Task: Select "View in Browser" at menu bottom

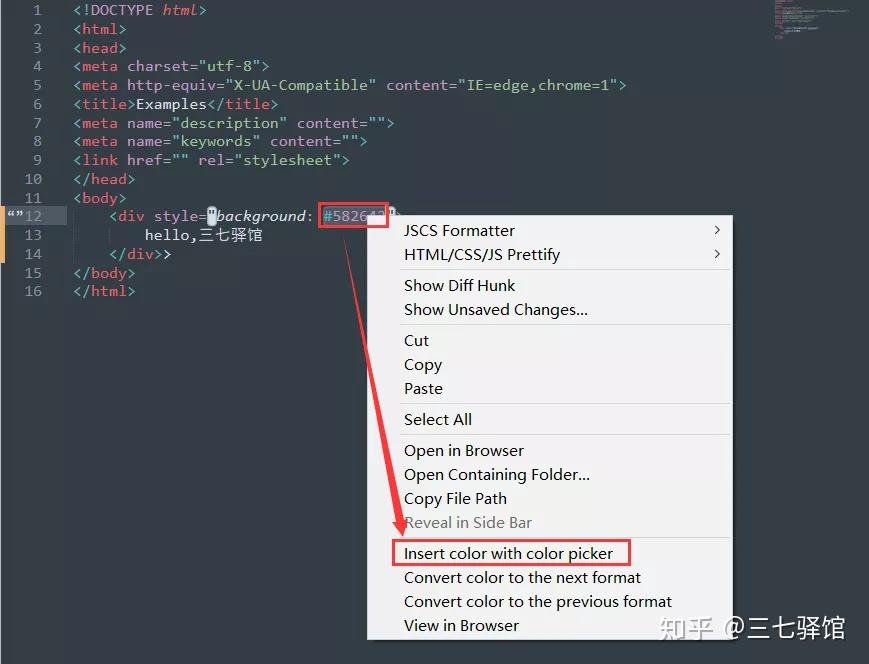Action: pyautogui.click(x=461, y=625)
